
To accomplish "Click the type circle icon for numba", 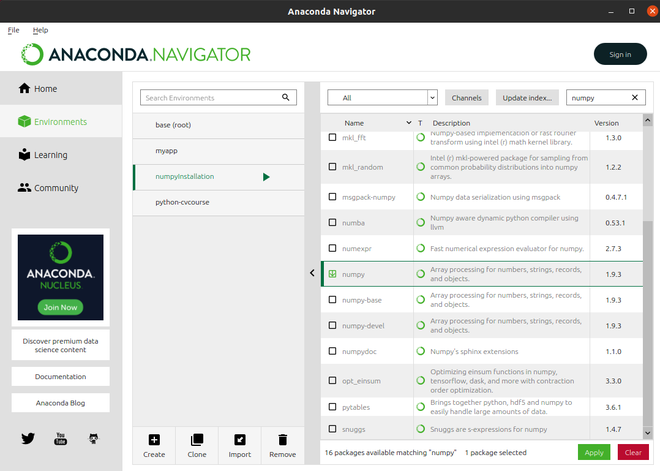I will pyautogui.click(x=420, y=222).
